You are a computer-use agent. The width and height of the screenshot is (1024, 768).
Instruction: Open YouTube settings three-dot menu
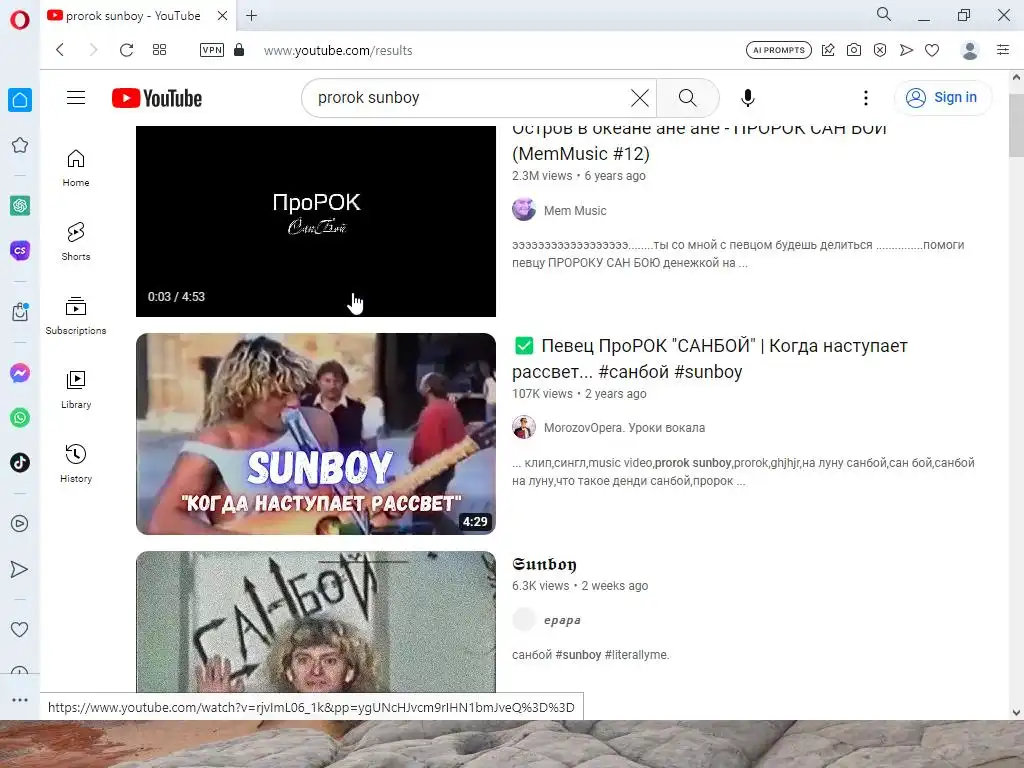coord(866,98)
